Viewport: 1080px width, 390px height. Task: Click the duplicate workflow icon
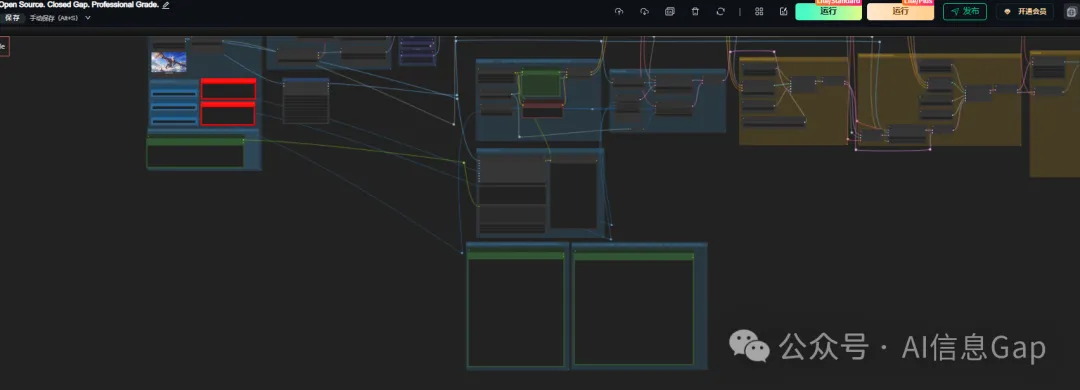(x=669, y=12)
